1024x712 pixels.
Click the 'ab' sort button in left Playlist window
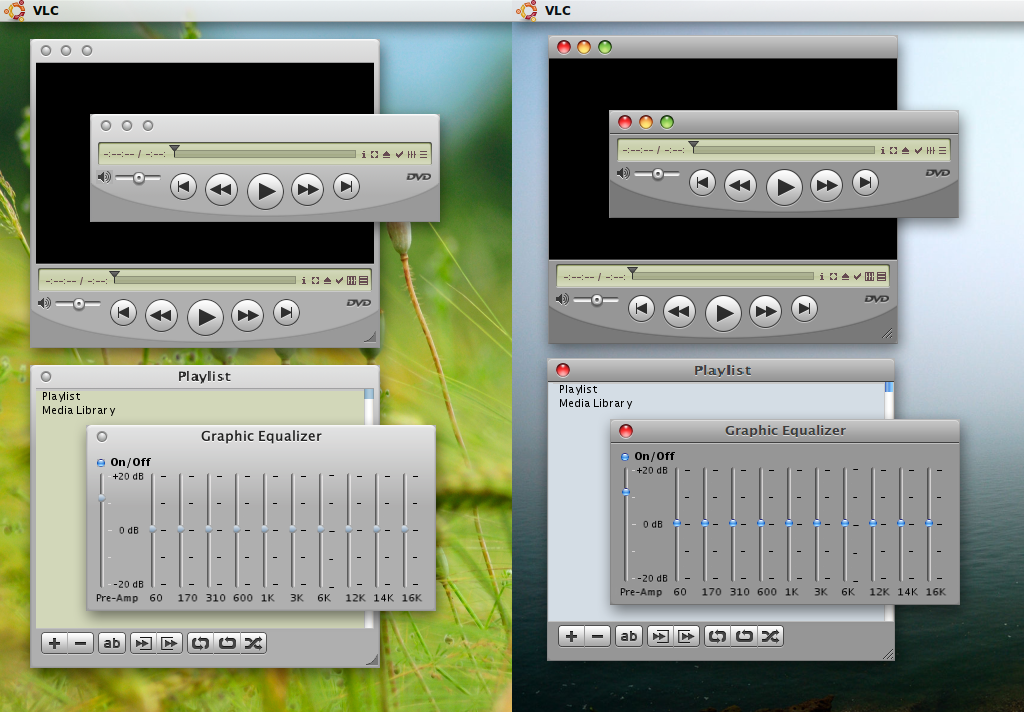[112, 643]
